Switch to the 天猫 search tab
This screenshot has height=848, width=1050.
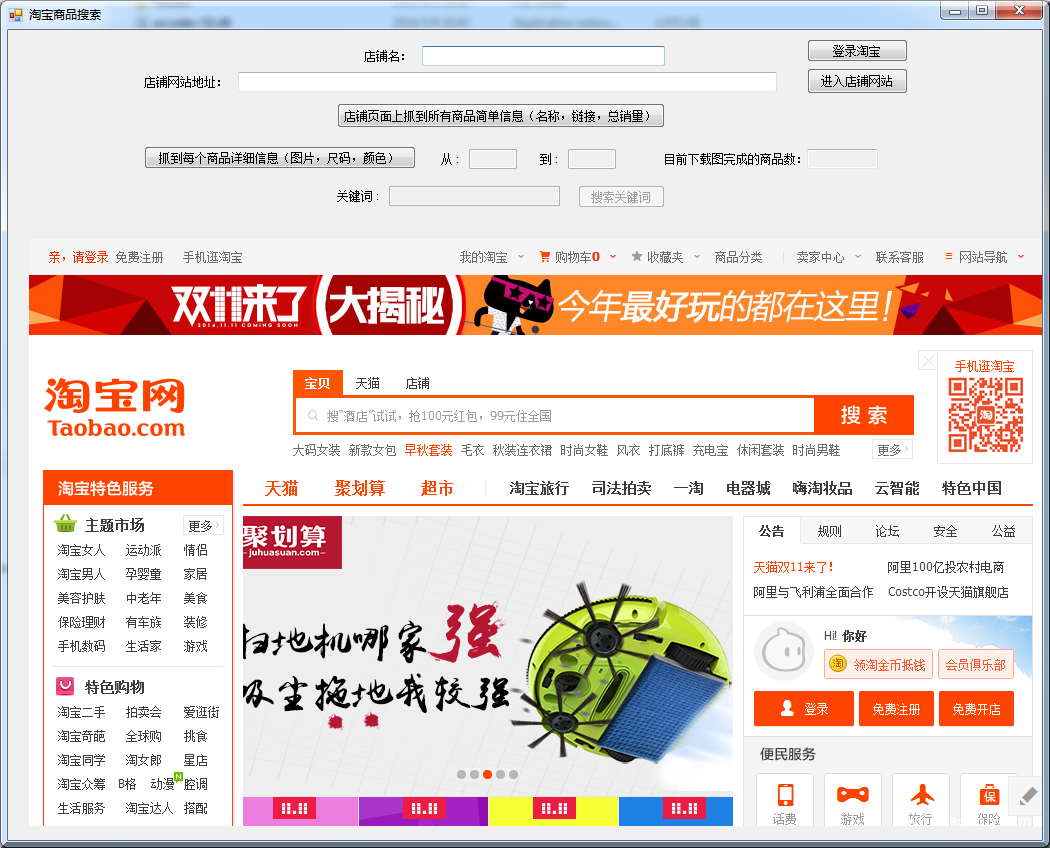[367, 383]
